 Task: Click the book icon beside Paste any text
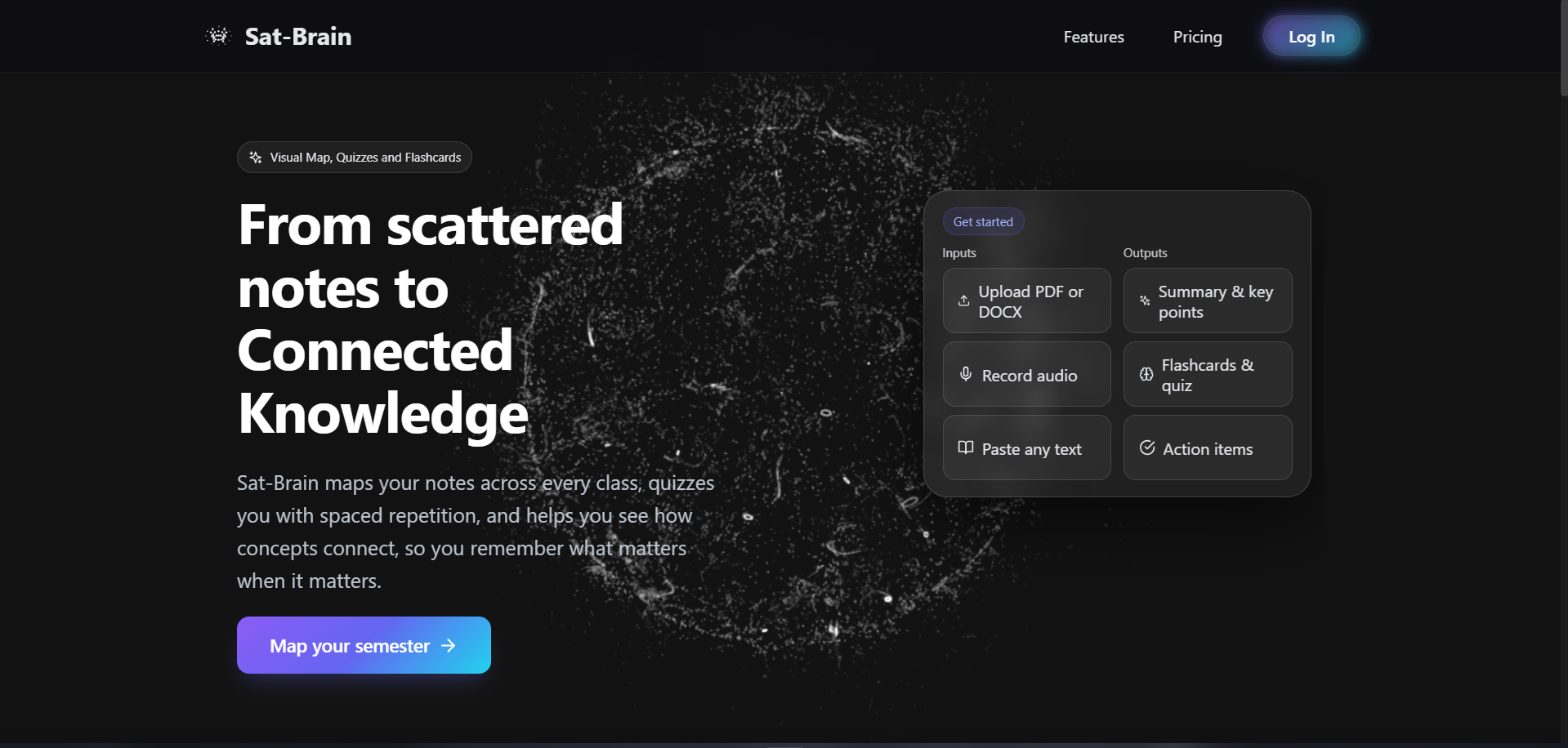tap(966, 447)
